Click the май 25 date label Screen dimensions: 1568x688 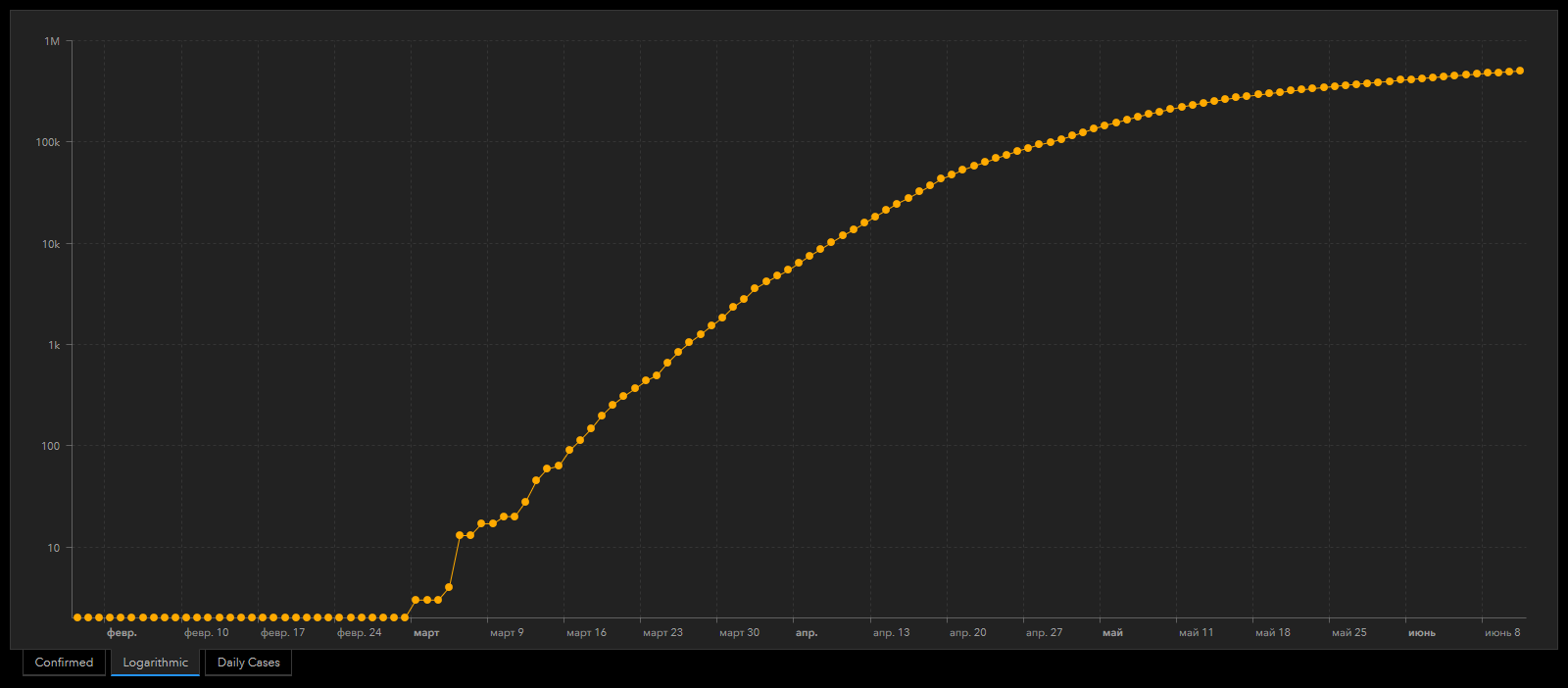(x=1348, y=633)
